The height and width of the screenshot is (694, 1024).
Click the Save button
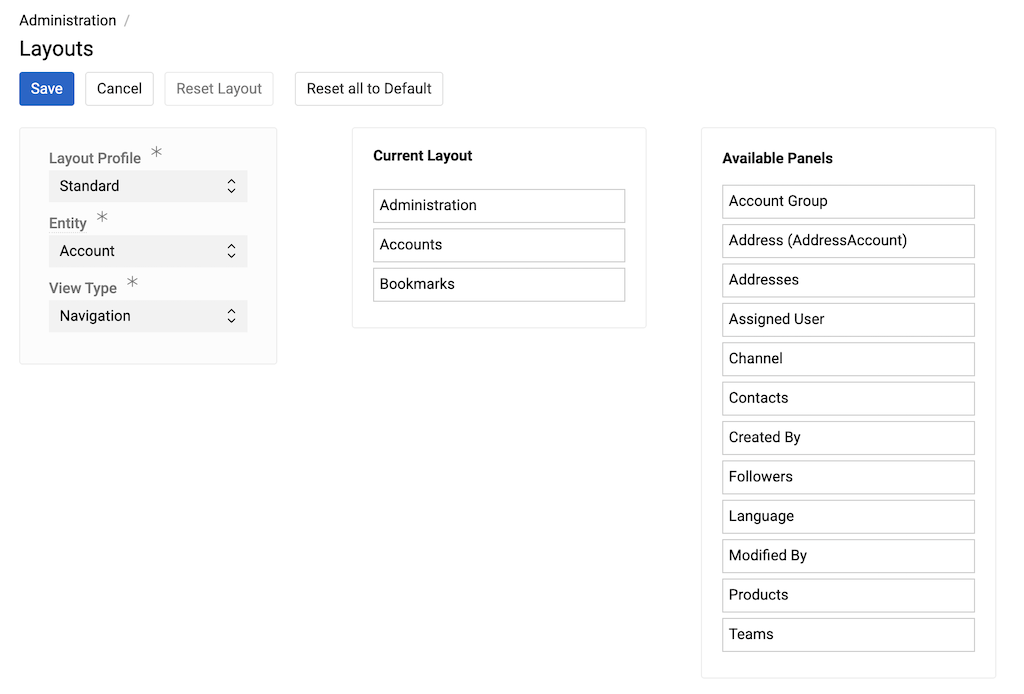pos(46,88)
